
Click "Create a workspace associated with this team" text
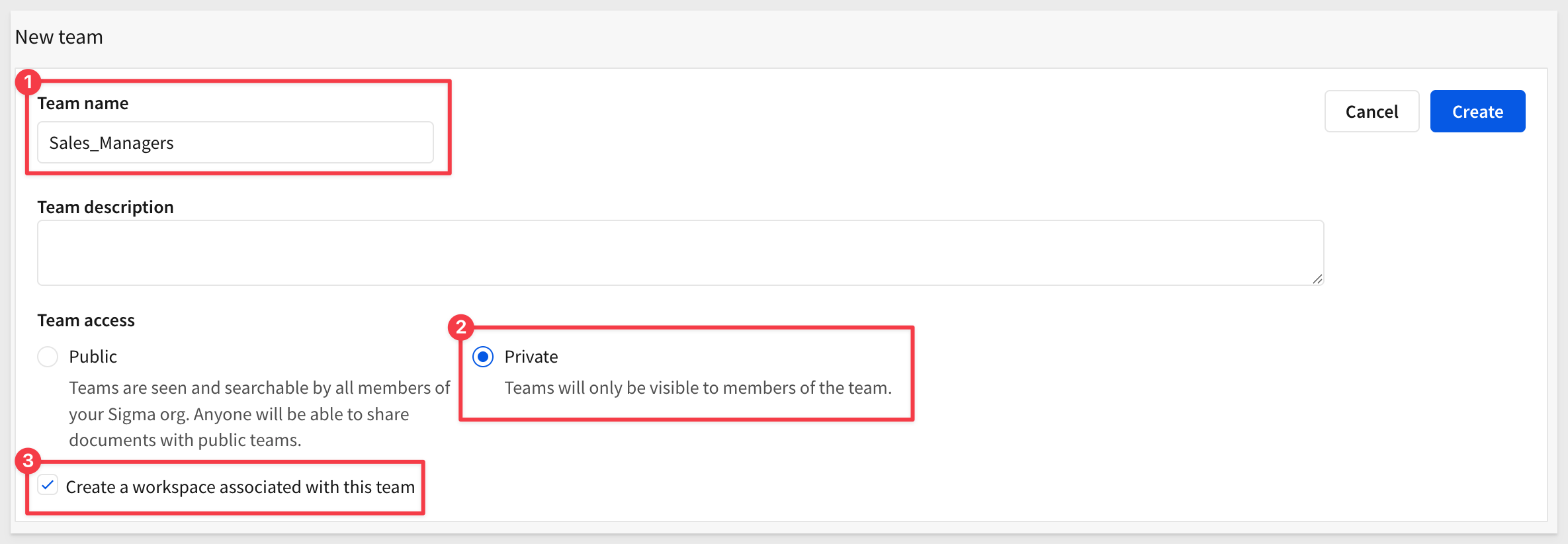point(240,487)
